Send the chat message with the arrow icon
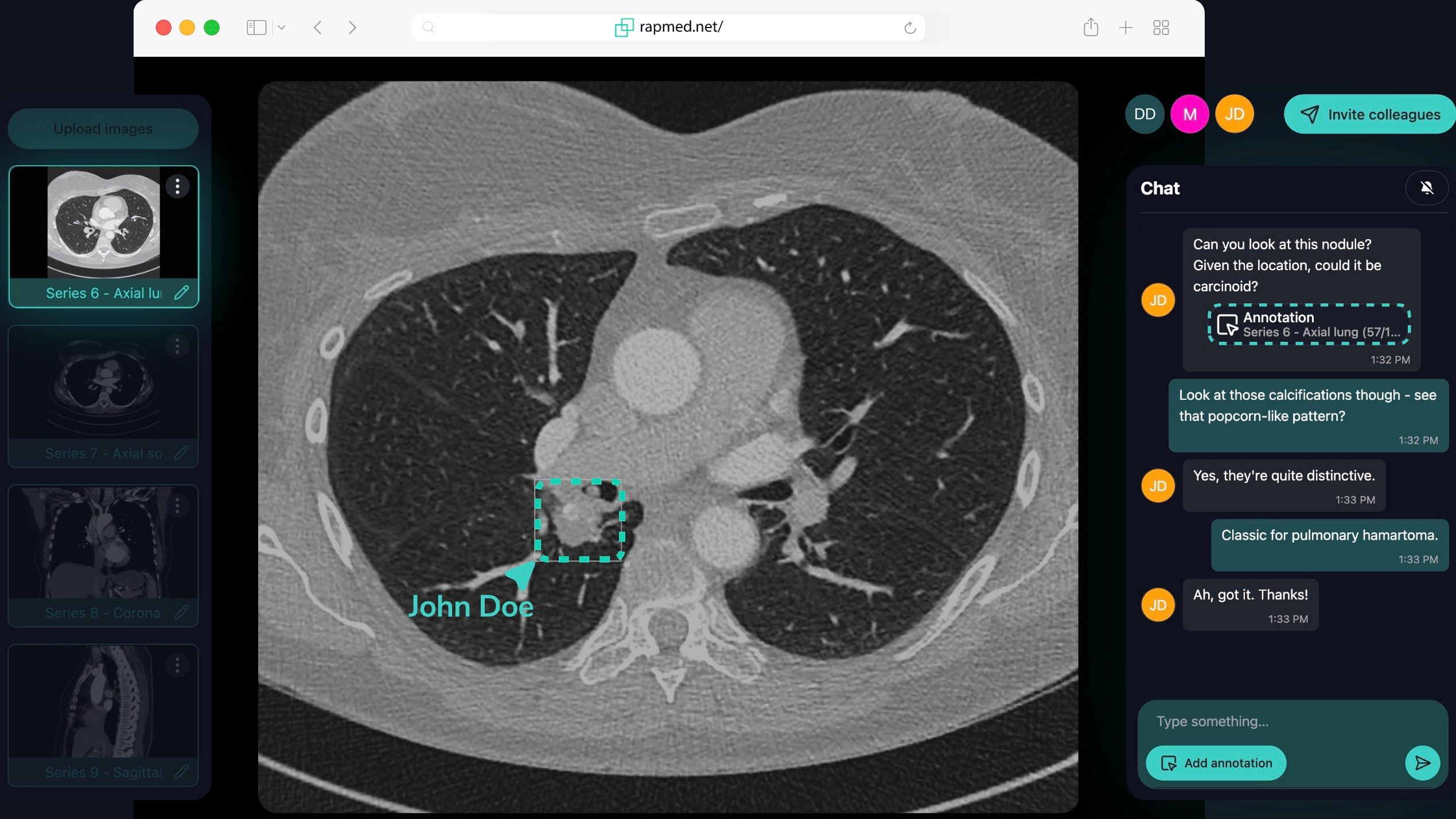Image resolution: width=1456 pixels, height=819 pixels. [1422, 763]
